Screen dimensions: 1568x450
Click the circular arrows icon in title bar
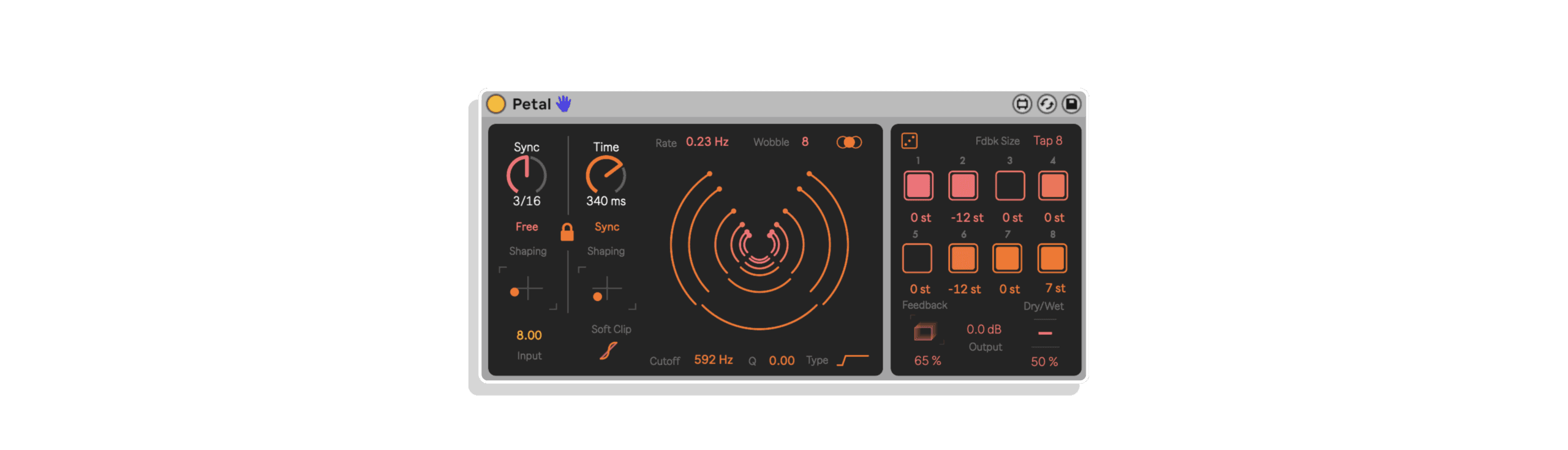1046,104
